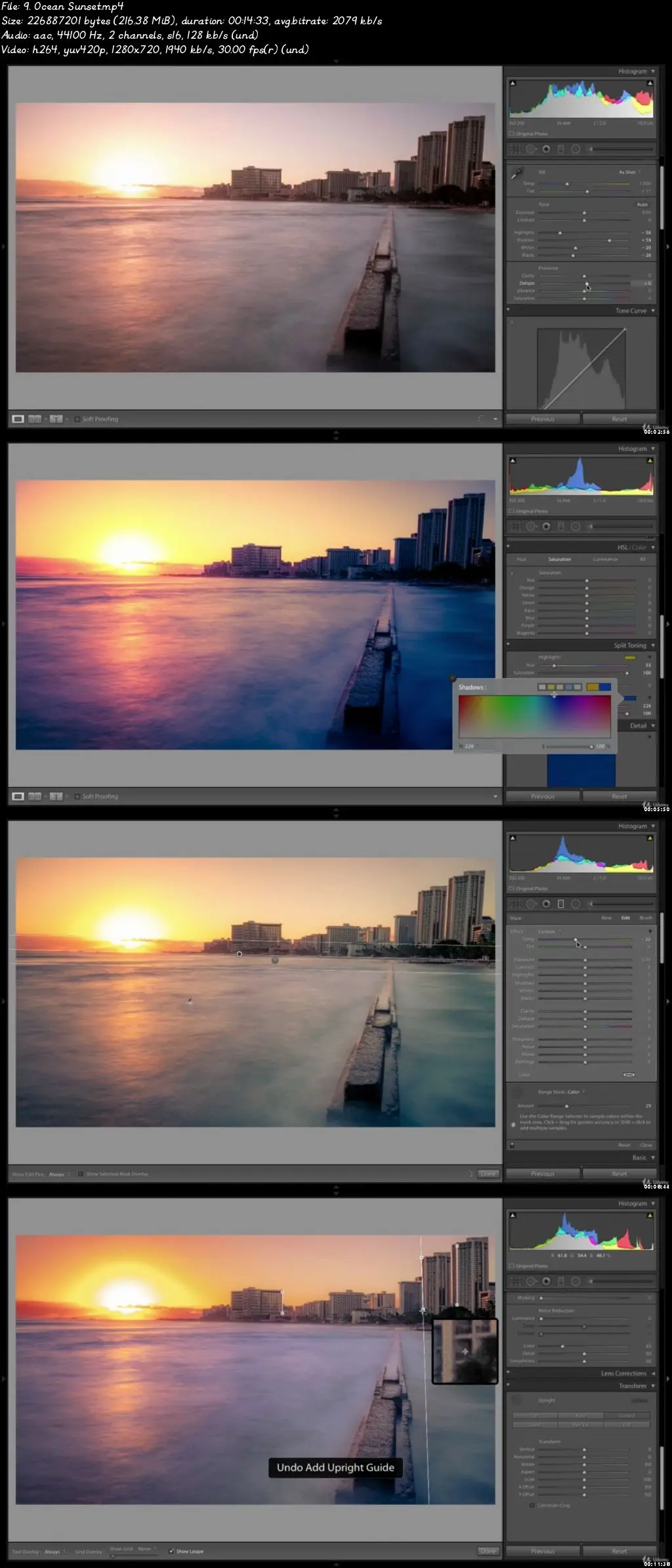672x1568 pixels.
Task: Toggle the graduated filter panel on/off switch
Action: pos(512,1145)
